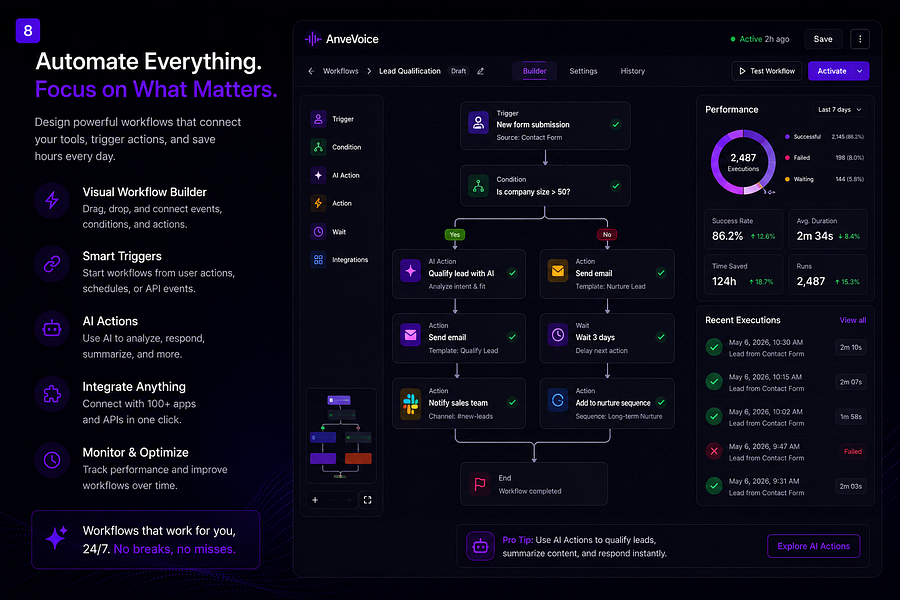
Task: Click the Slack icon on Notify sales team
Action: click(410, 404)
